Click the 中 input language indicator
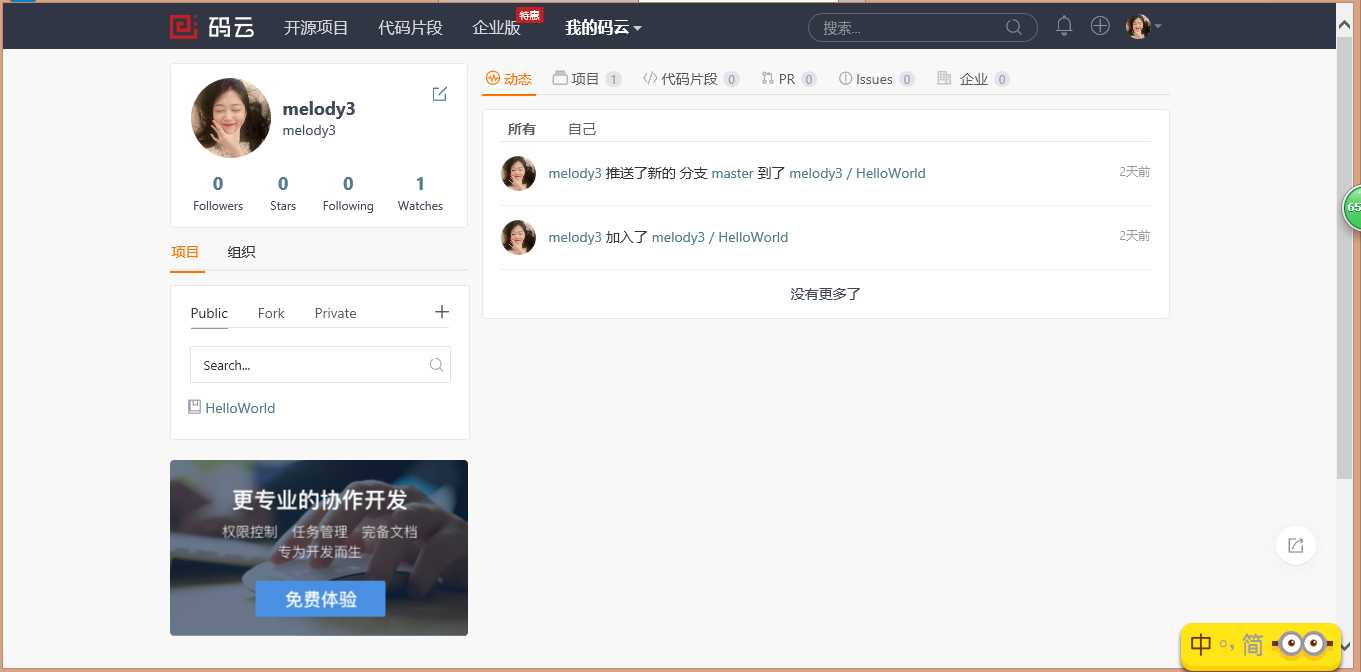 coord(1202,645)
